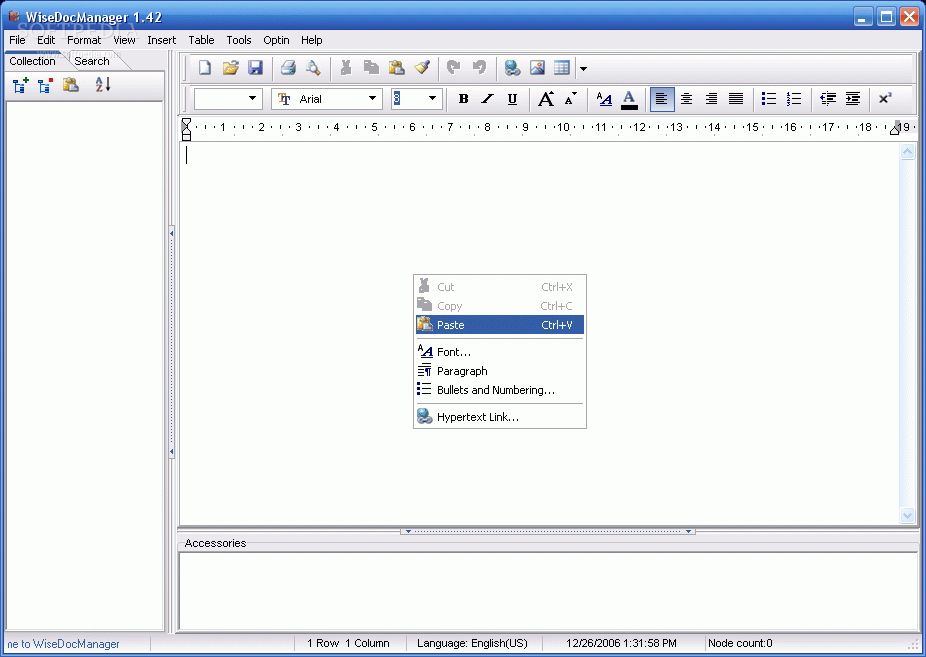Increase paragraph indent icon
Viewport: 926px width, 657px height.
pos(853,99)
